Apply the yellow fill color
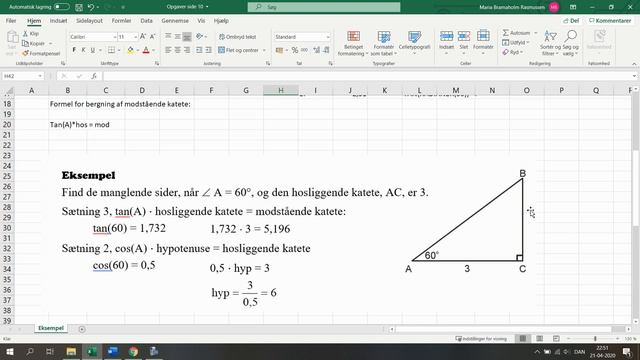The height and width of the screenshot is (360, 640). point(130,50)
